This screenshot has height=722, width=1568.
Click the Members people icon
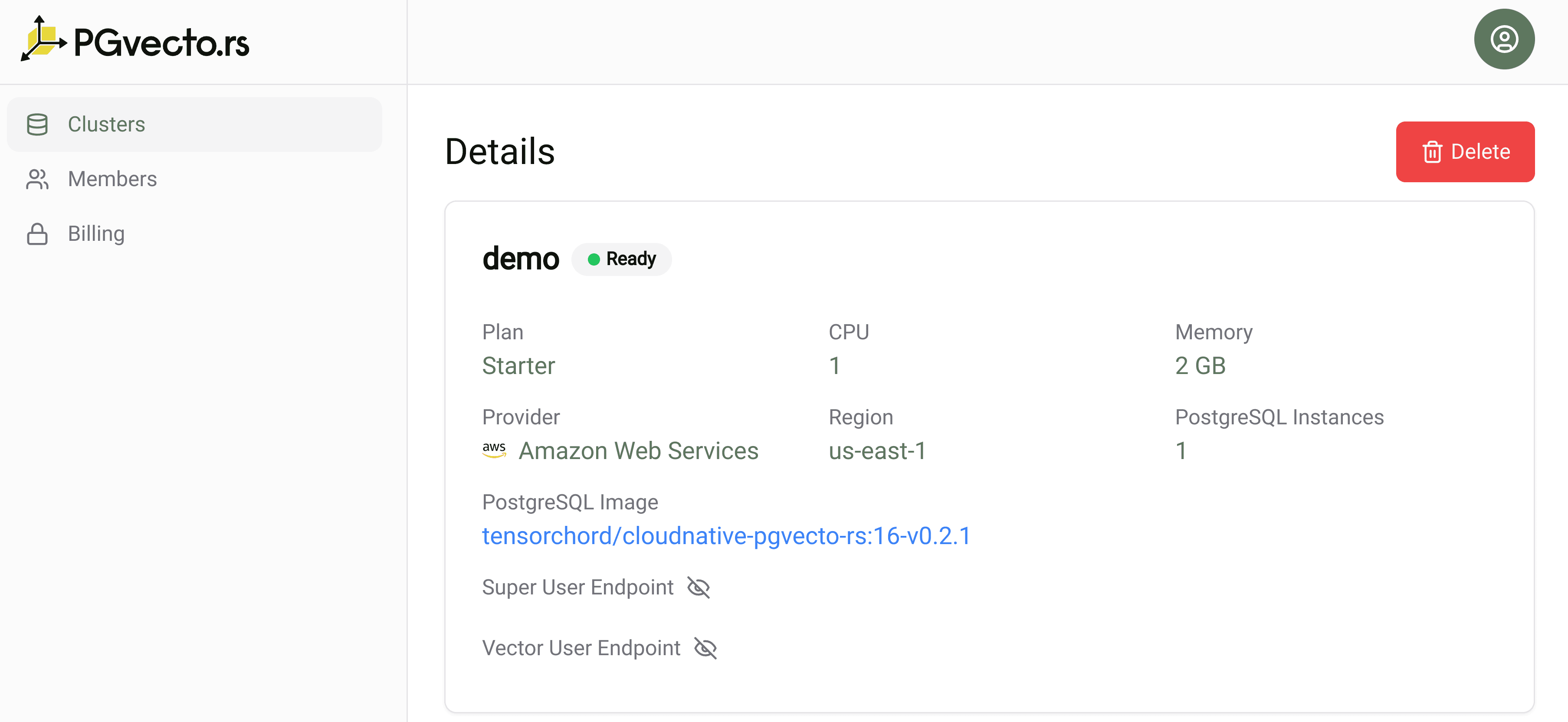37,179
